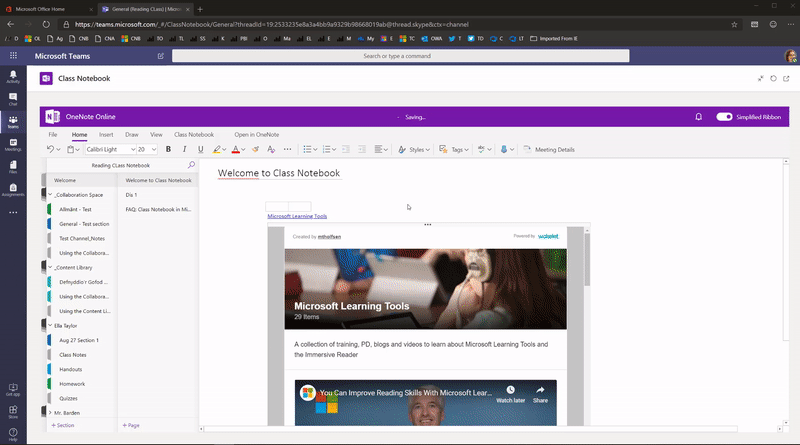The image size is (800, 445).
Task: Expand the tab to full screen
Action: [x=760, y=79]
